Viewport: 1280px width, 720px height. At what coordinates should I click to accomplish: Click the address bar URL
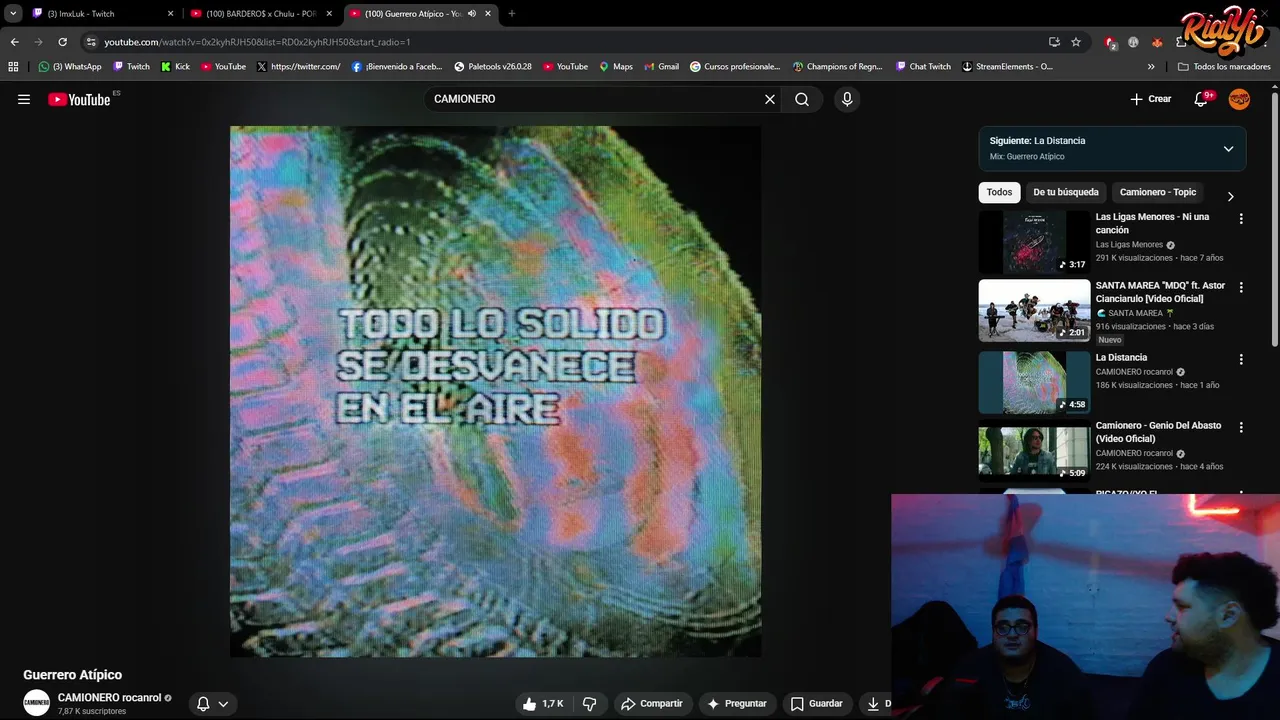tap(257, 42)
